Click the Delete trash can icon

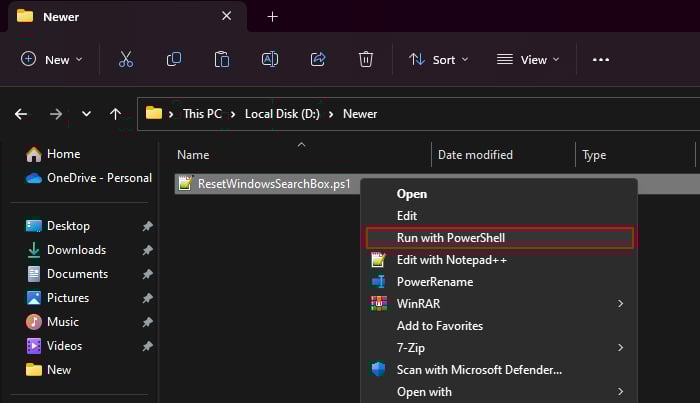(366, 59)
